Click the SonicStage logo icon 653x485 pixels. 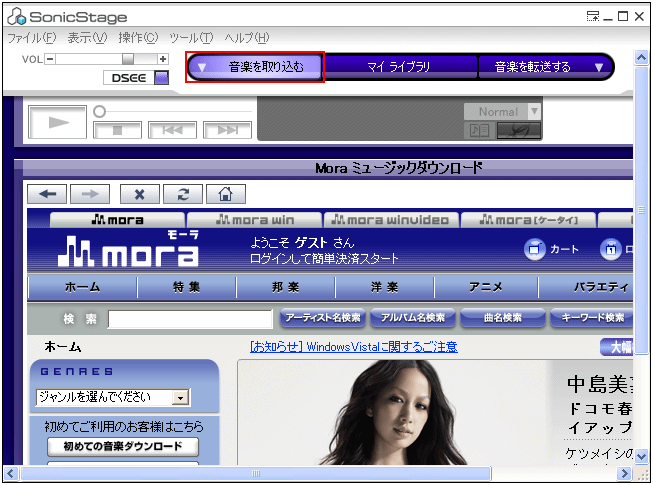[17, 17]
